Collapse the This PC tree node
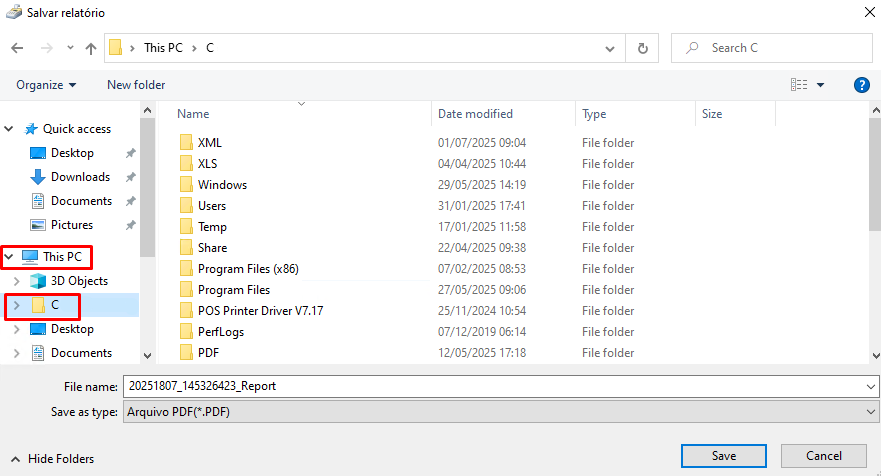This screenshot has height=476, width=881. (x=8, y=257)
